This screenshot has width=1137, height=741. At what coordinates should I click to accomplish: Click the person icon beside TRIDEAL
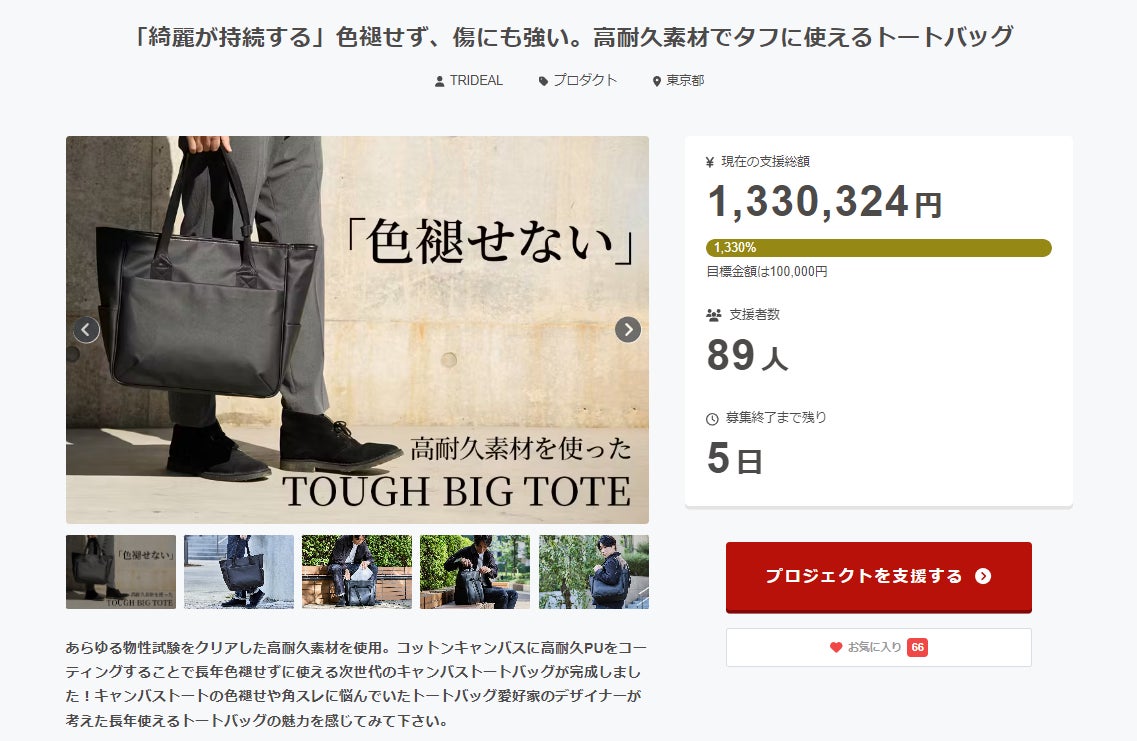[439, 81]
